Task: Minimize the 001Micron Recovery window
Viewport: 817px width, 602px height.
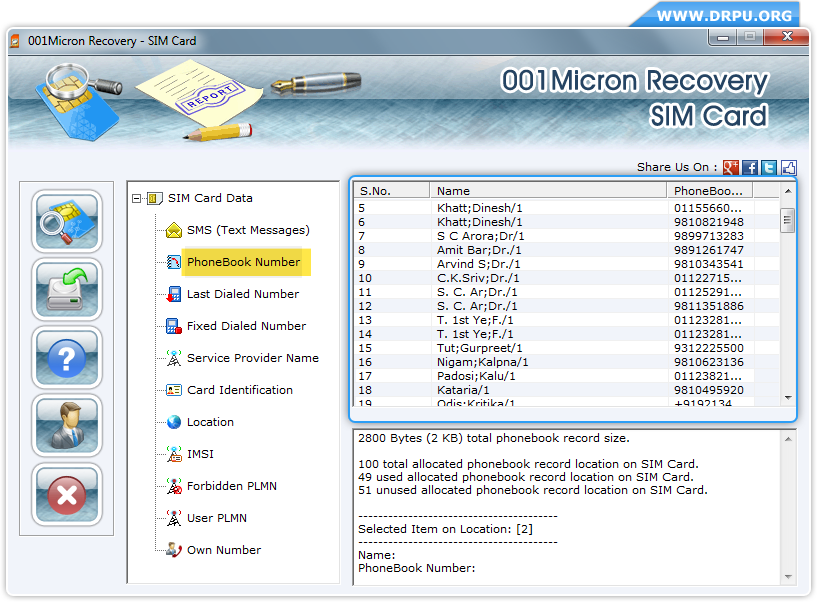Action: click(723, 38)
